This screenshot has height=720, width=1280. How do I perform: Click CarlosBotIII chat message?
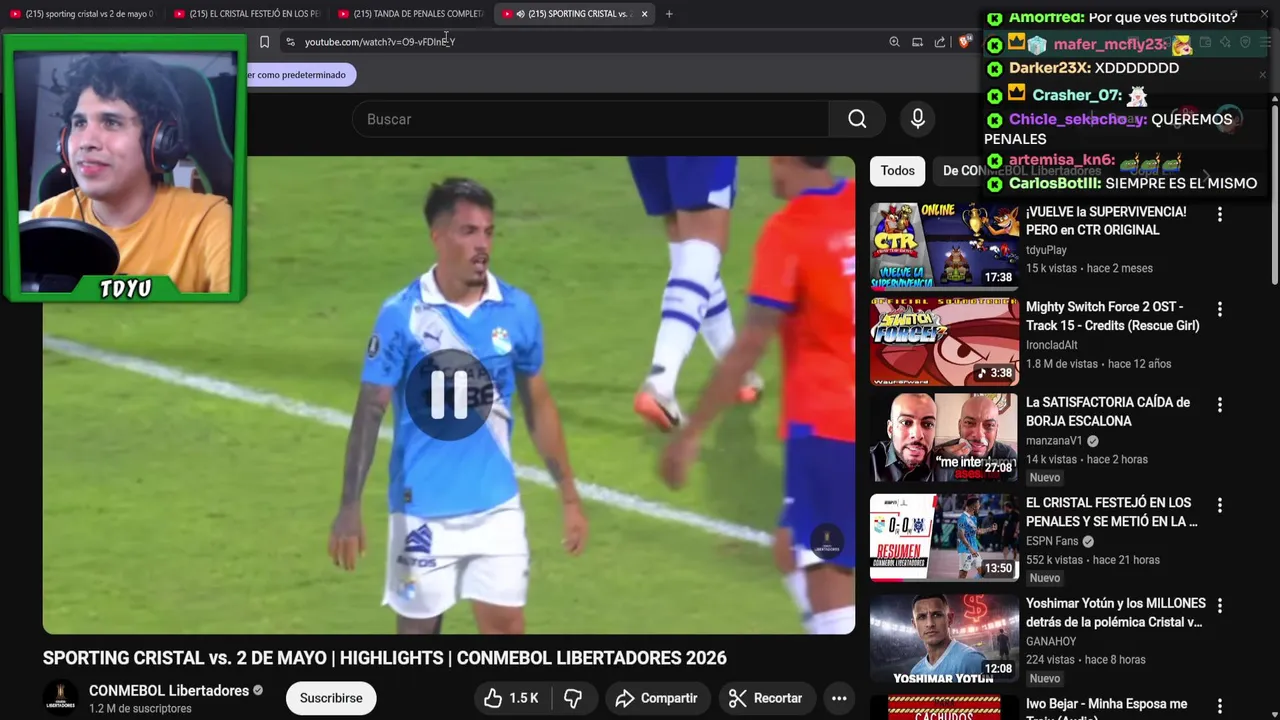tap(1122, 184)
